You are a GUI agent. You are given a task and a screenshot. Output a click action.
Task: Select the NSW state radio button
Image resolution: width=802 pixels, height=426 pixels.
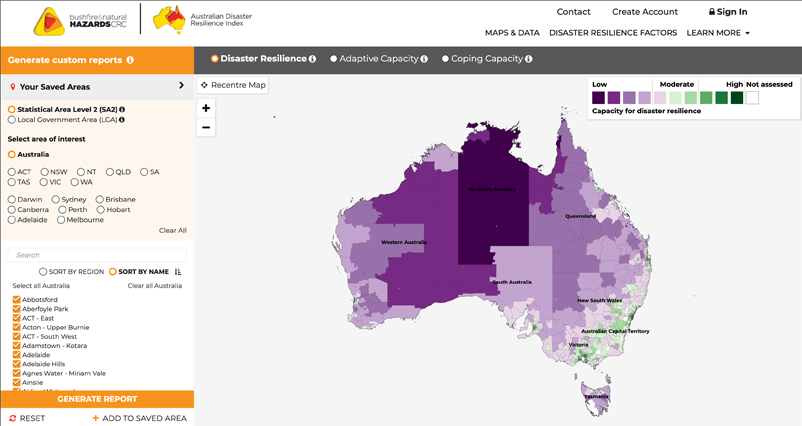click(44, 172)
